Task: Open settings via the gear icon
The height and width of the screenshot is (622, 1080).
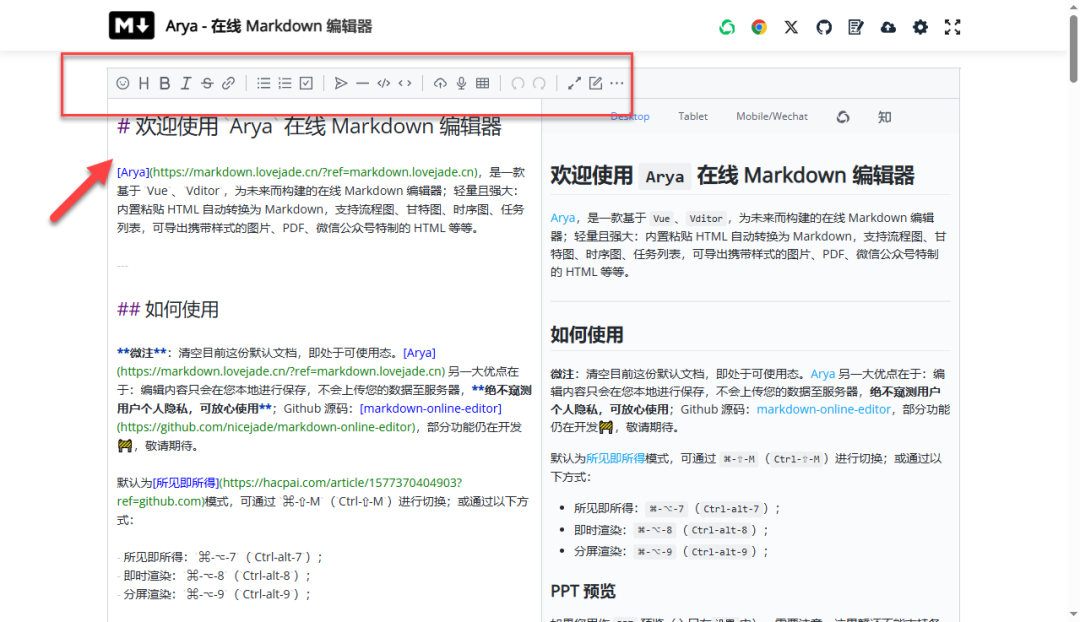Action: point(920,27)
